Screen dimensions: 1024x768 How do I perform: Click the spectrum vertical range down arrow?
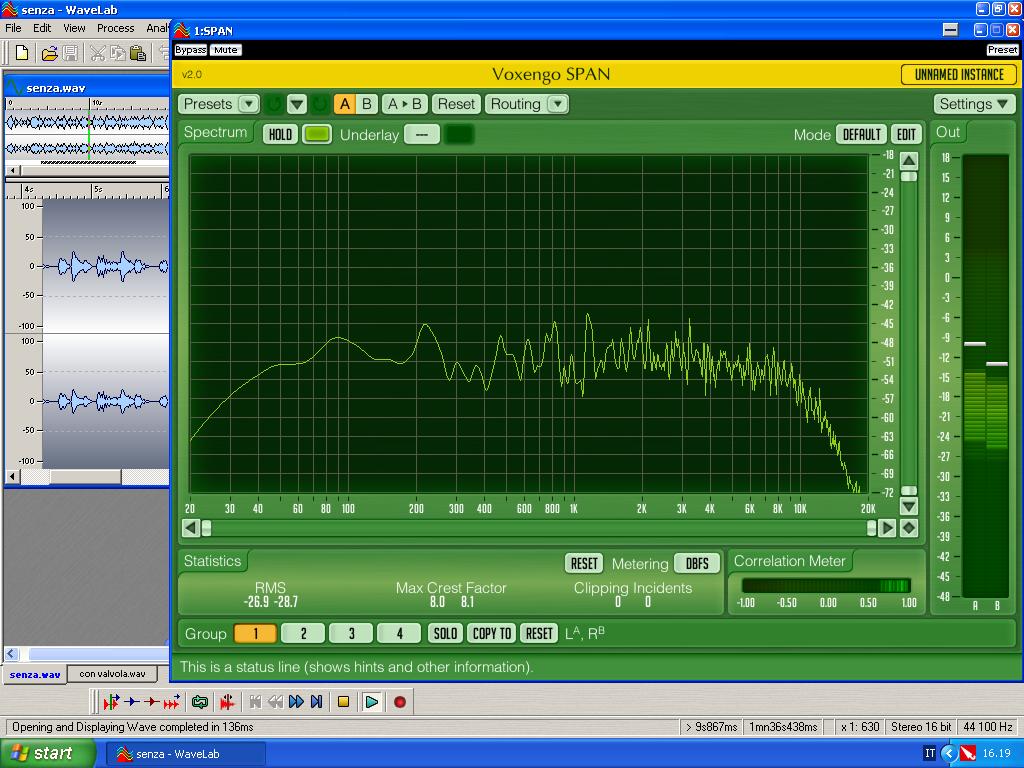908,506
